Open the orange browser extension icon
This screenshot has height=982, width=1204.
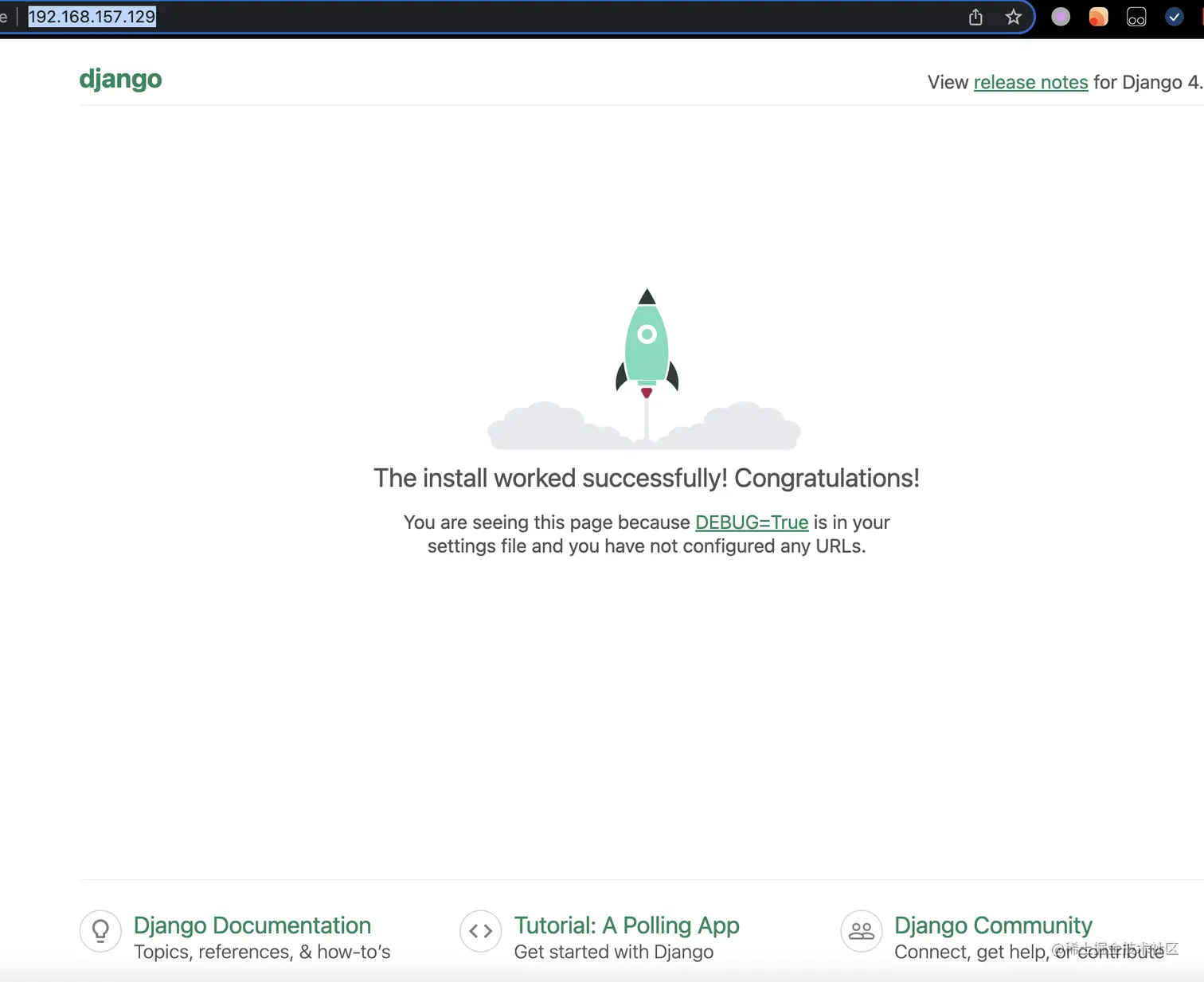tap(1098, 17)
